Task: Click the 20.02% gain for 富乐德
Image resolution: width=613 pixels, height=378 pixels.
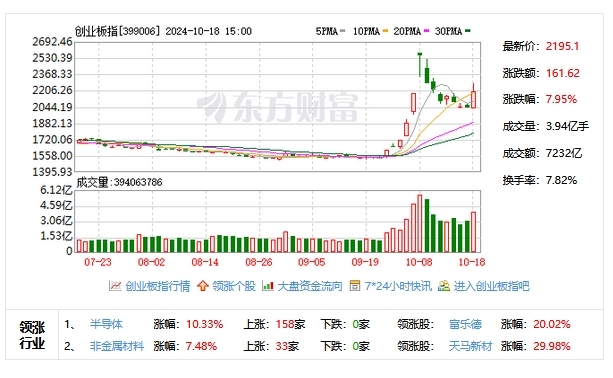Action: click(552, 324)
